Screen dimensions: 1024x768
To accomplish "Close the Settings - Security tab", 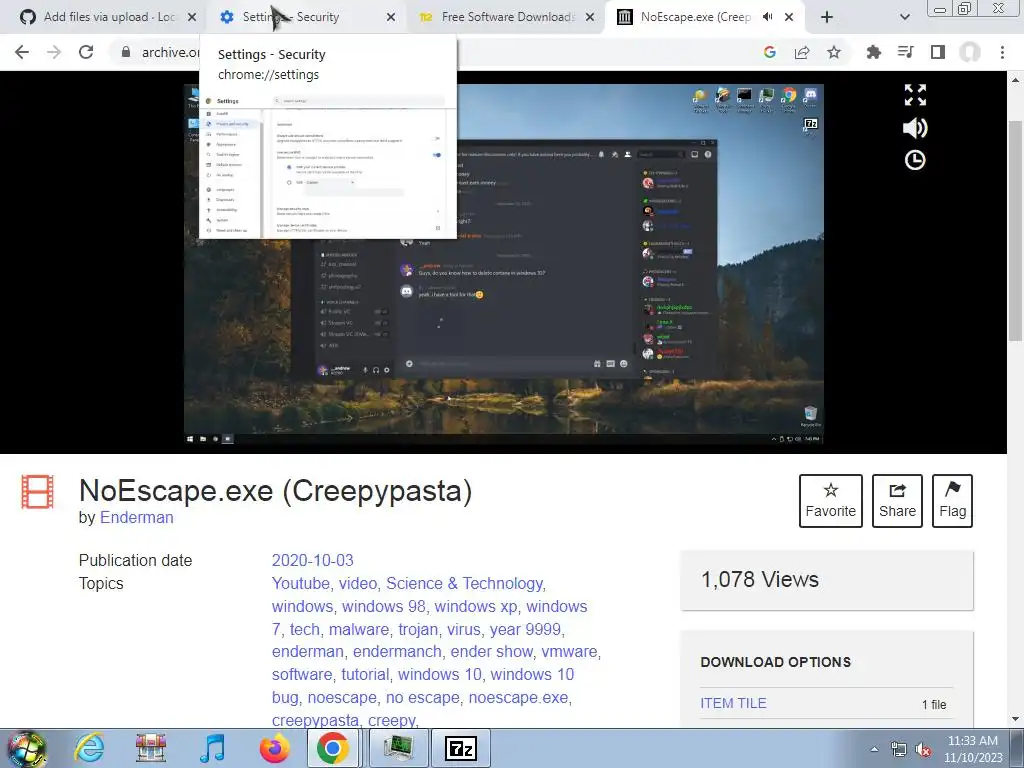I will coord(391,17).
